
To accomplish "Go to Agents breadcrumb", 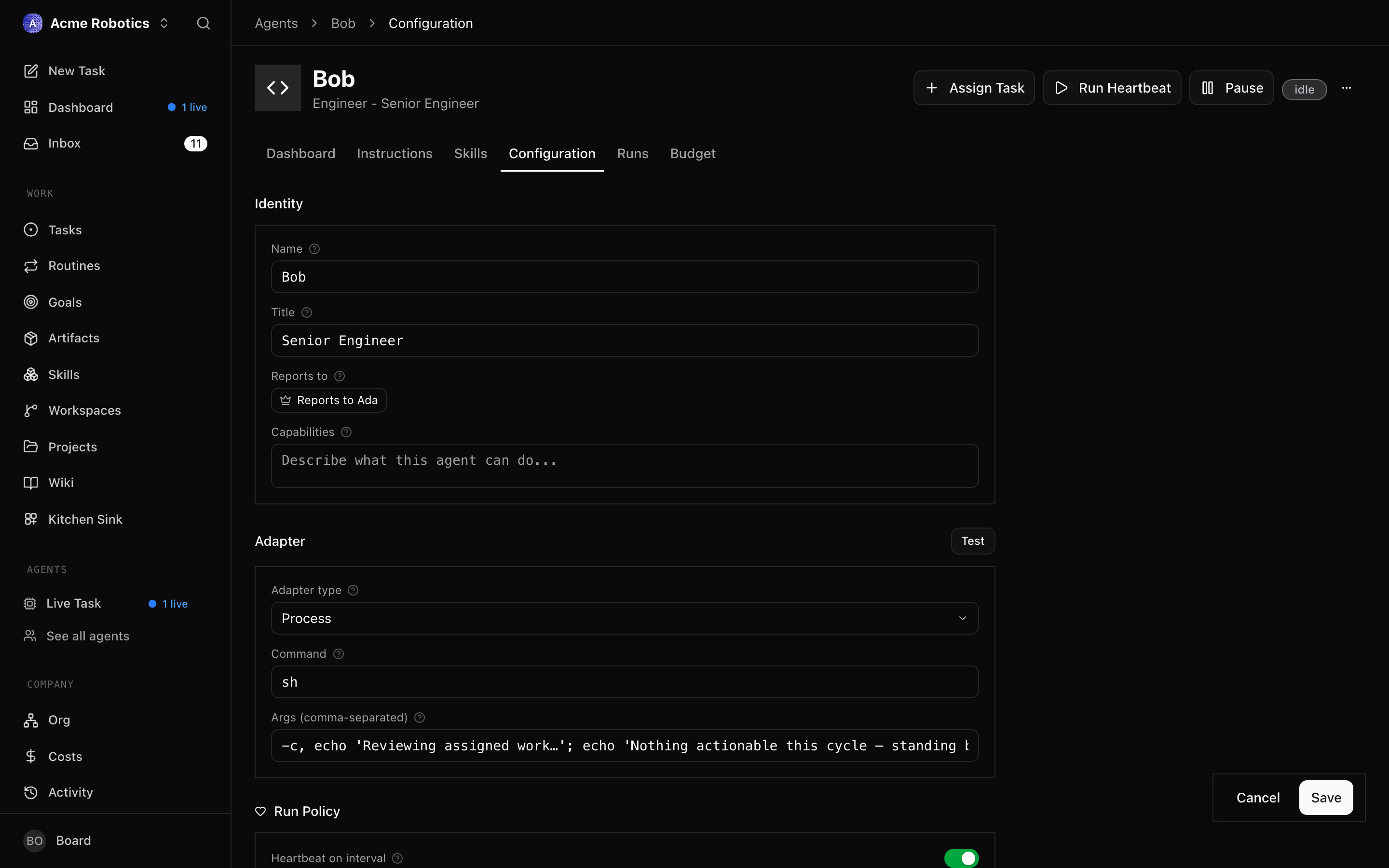I will click(x=276, y=23).
